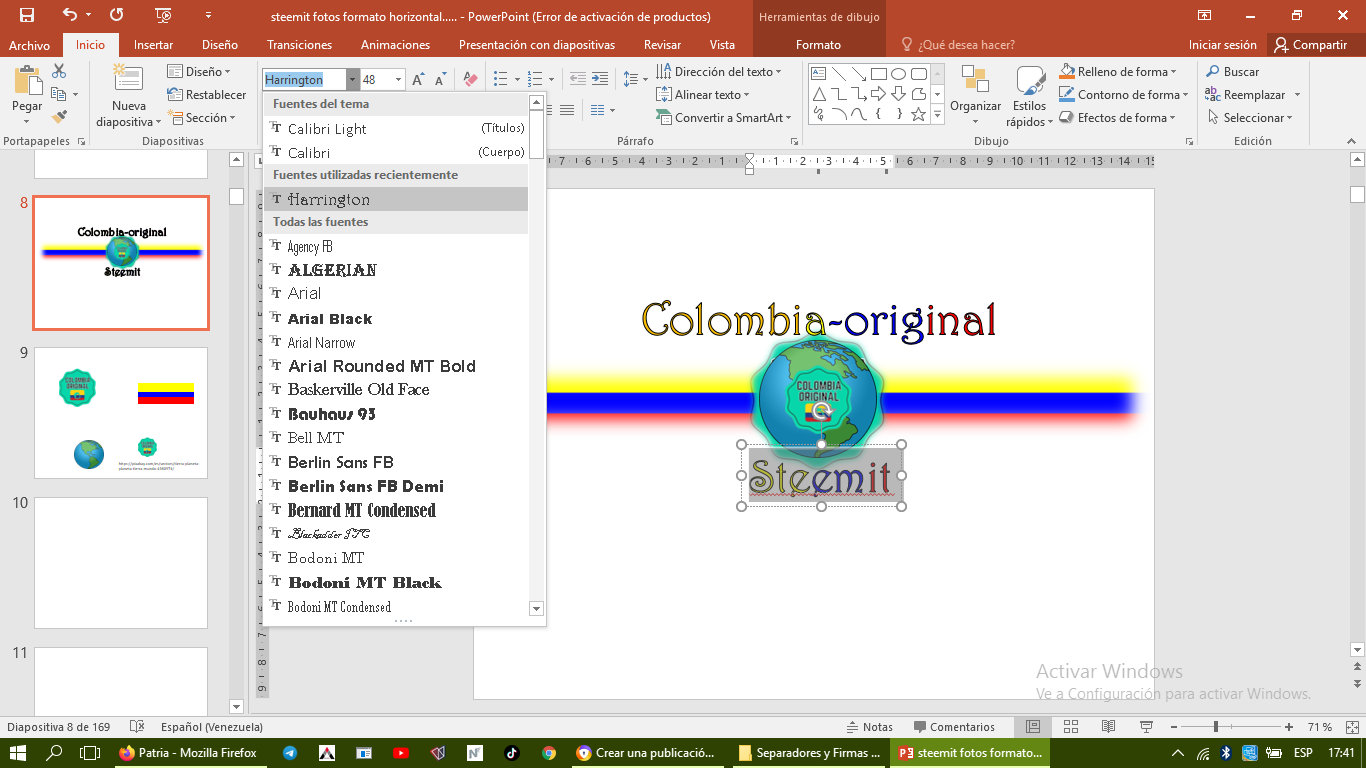Image resolution: width=1366 pixels, height=768 pixels.
Task: Adjust the zoom slider handle
Action: click(x=1216, y=727)
